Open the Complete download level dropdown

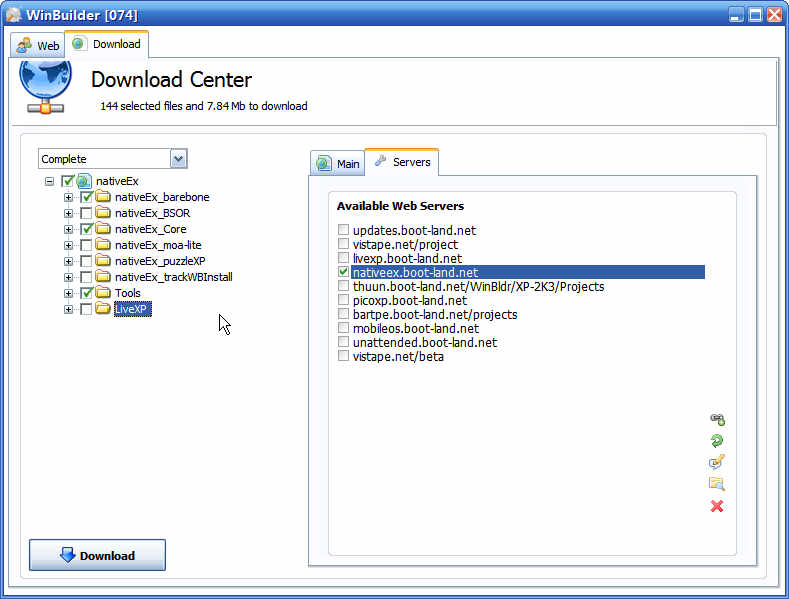pos(178,159)
